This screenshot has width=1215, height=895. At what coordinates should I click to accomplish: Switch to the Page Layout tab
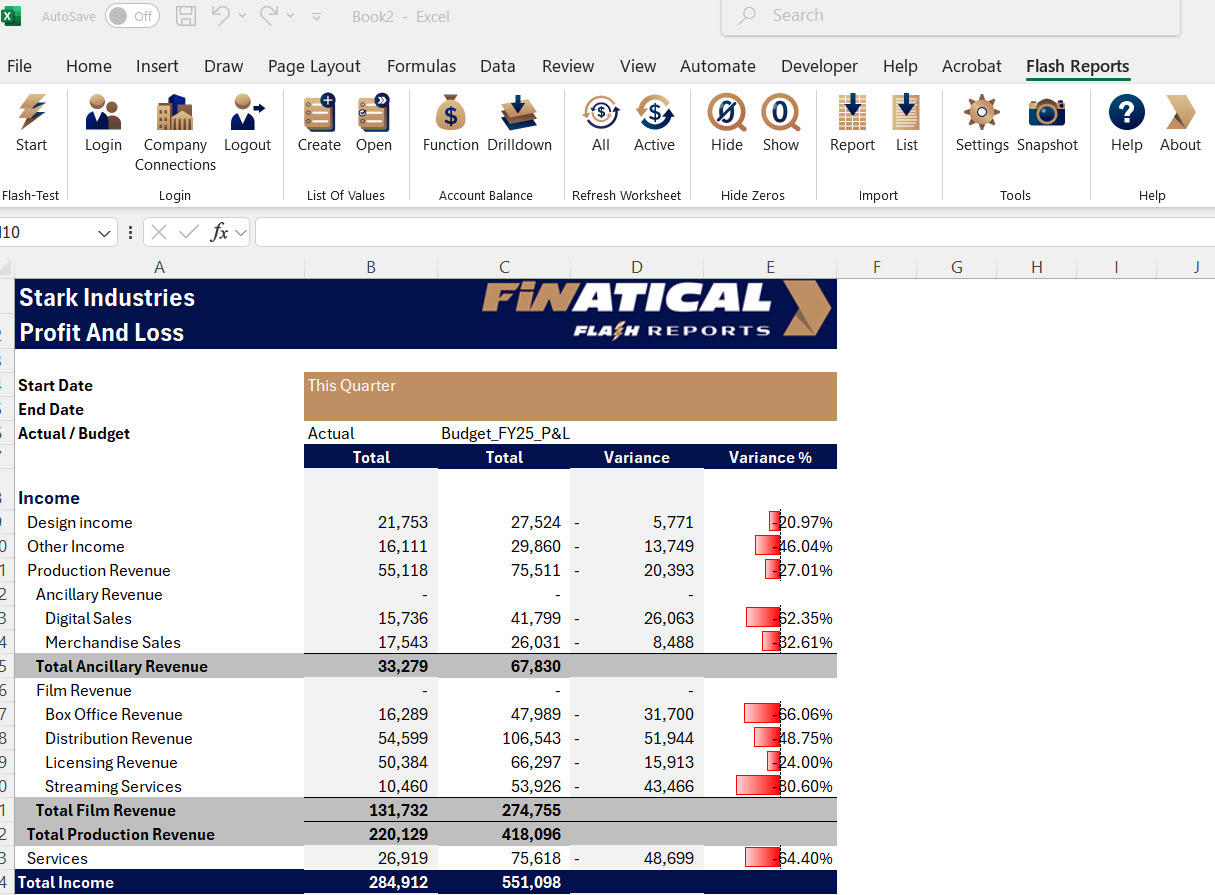click(314, 66)
